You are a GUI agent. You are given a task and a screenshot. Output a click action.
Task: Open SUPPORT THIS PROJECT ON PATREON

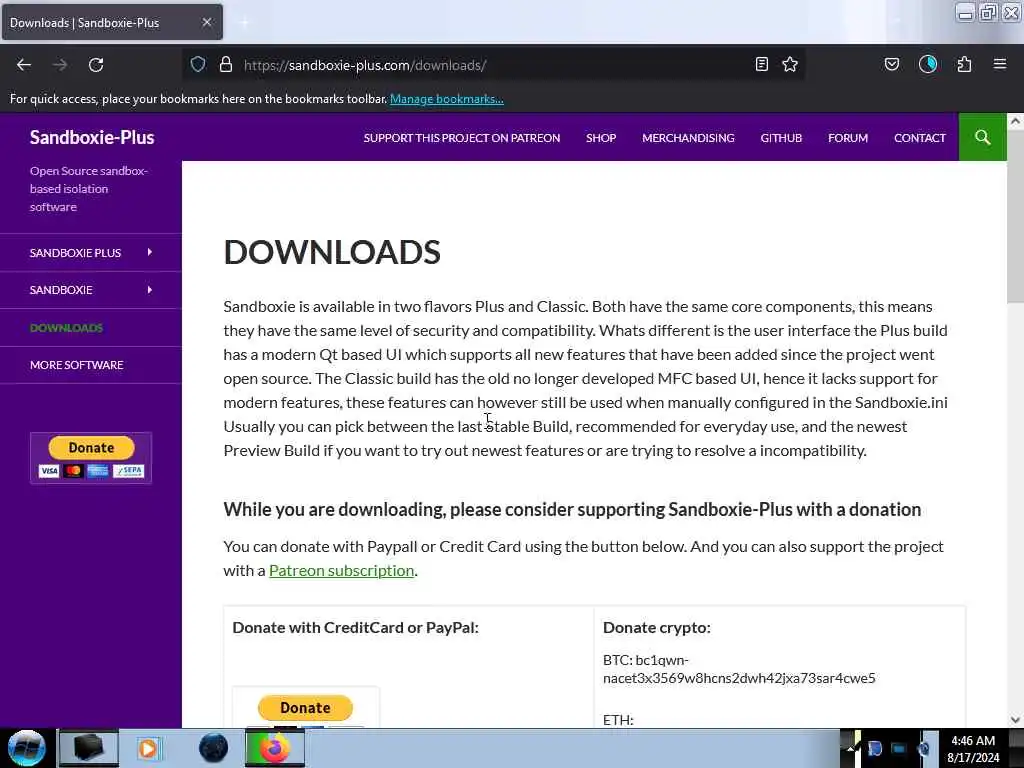[462, 138]
